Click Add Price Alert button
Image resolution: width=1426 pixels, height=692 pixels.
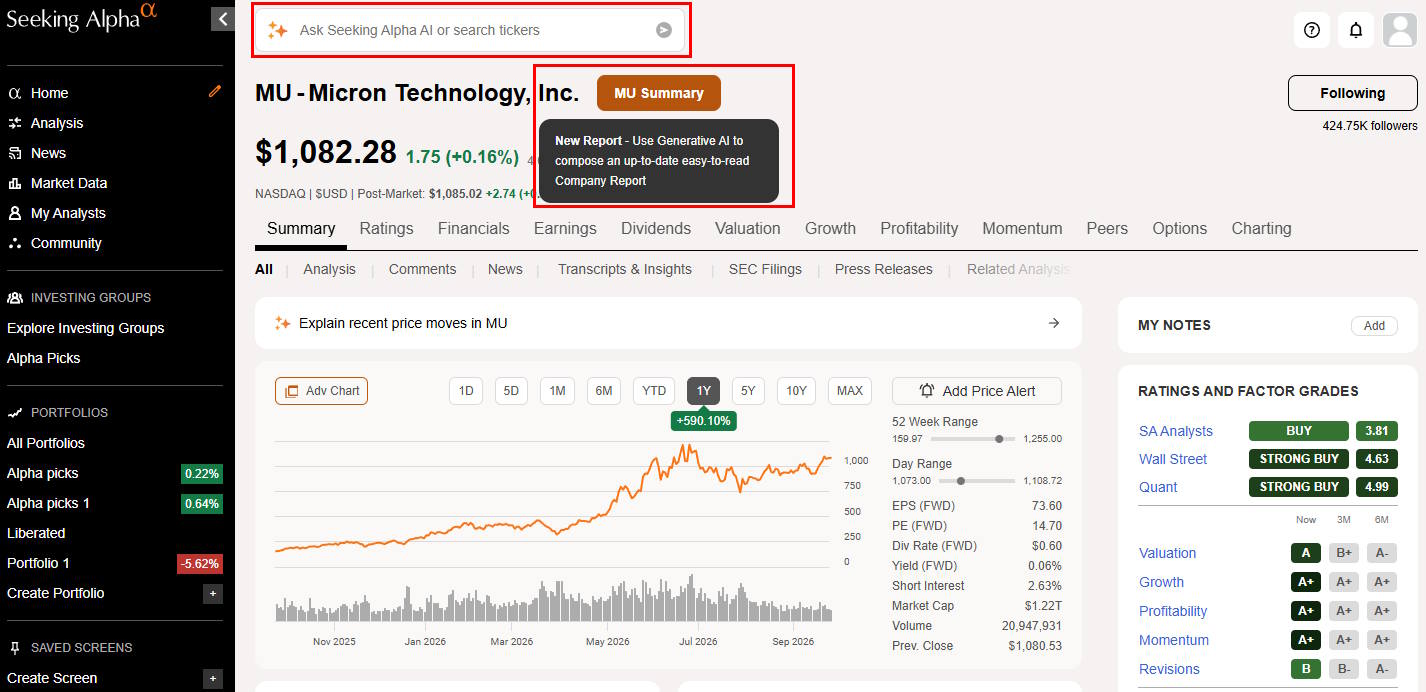tap(977, 391)
